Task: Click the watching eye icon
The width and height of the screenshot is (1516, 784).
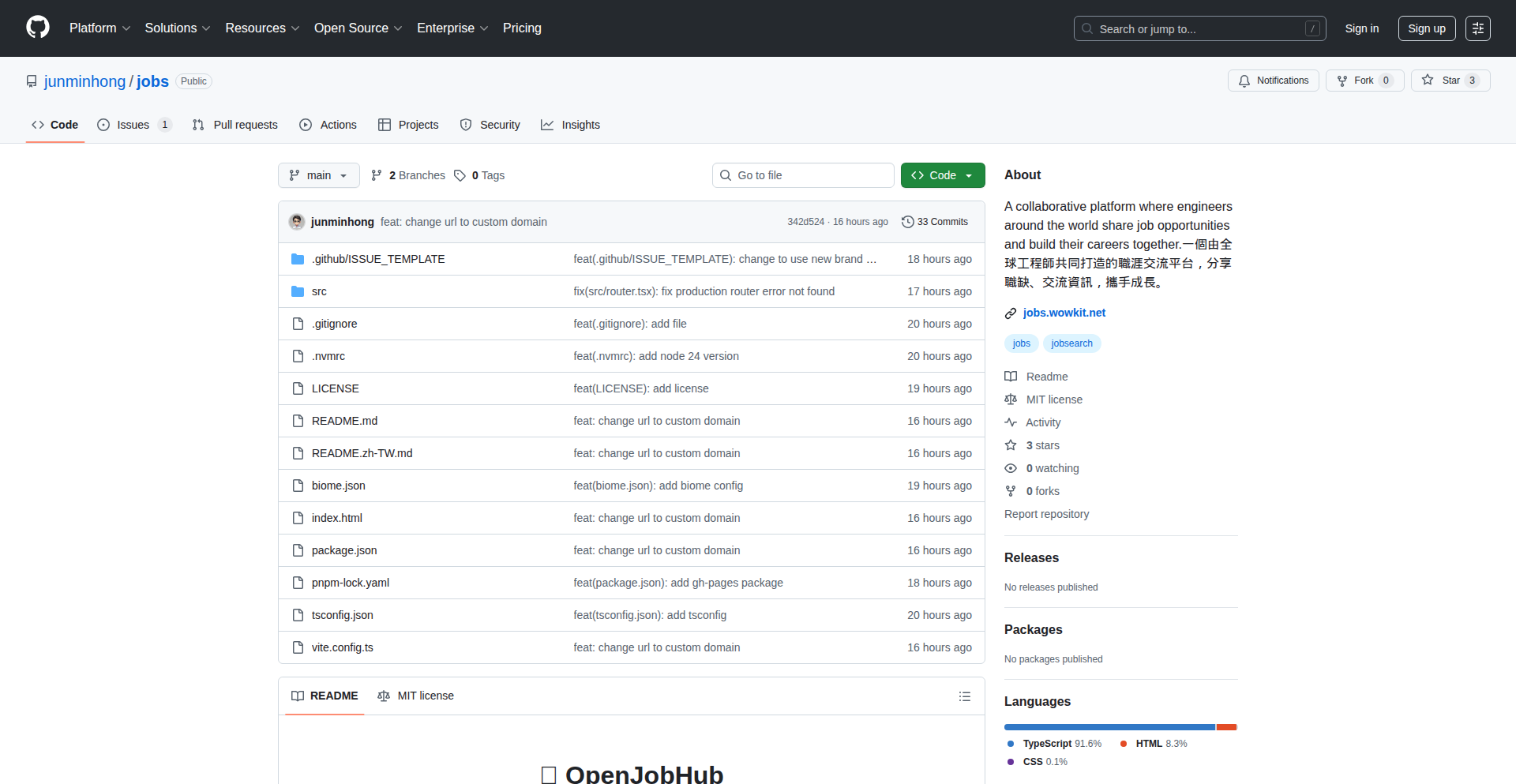Action: pyautogui.click(x=1011, y=468)
